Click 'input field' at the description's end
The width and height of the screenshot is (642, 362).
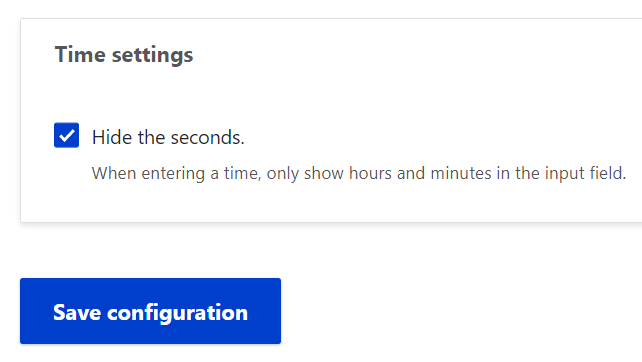point(587,173)
